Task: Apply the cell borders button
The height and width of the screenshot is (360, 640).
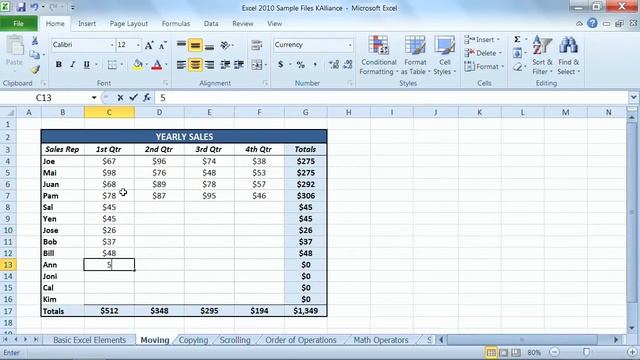Action: point(112,64)
